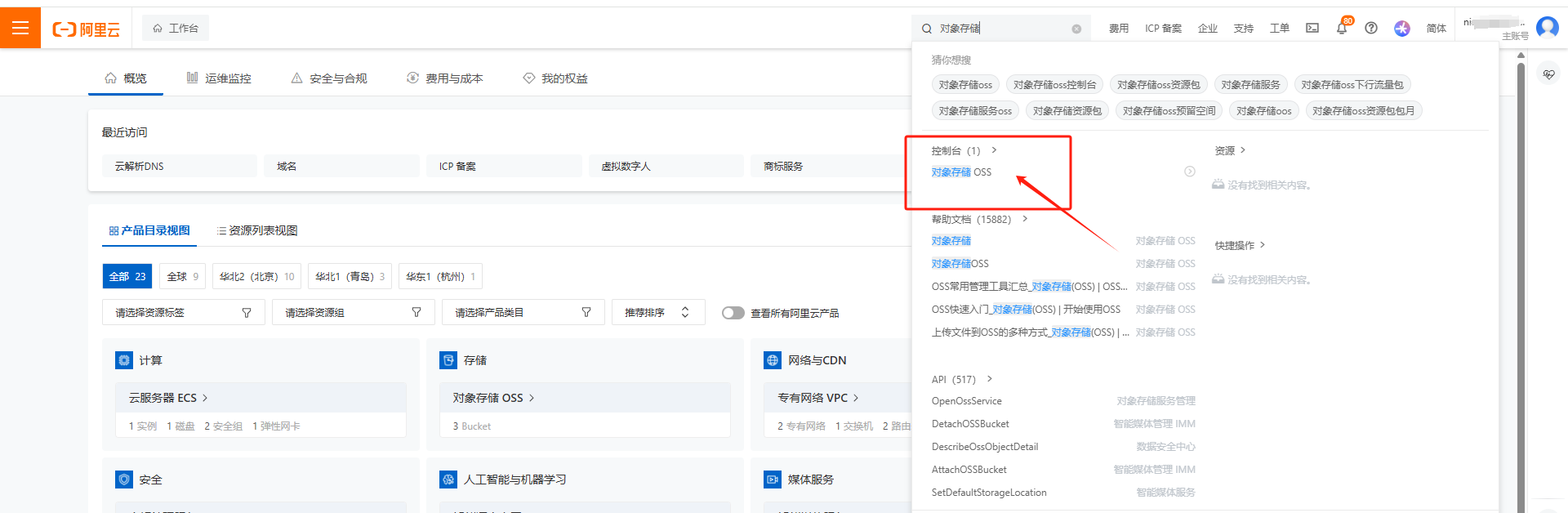This screenshot has width=1568, height=513.
Task: Open the 推荐排序 sort dropdown
Action: click(658, 312)
